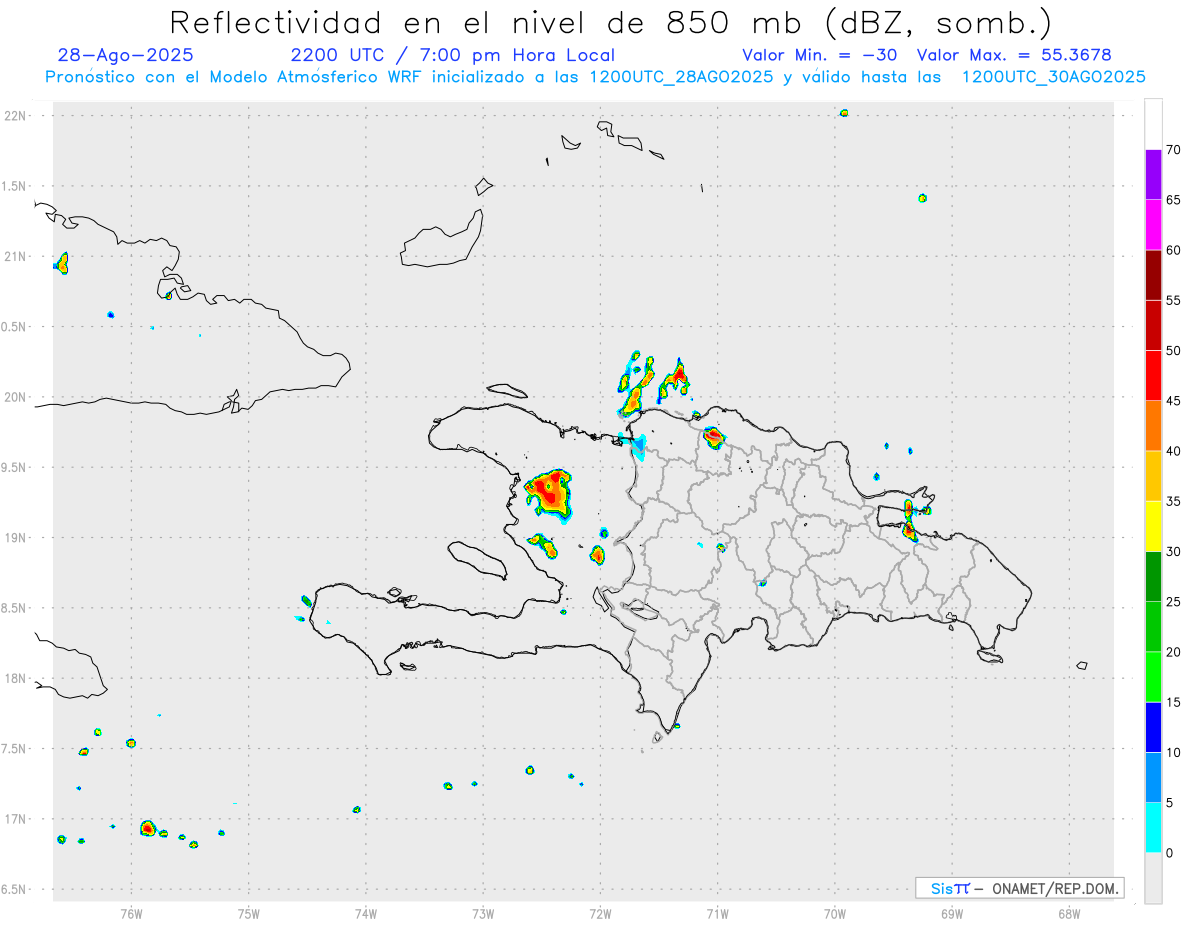Click the '75W' longitude label
The width and height of the screenshot is (1200, 927).
click(249, 913)
